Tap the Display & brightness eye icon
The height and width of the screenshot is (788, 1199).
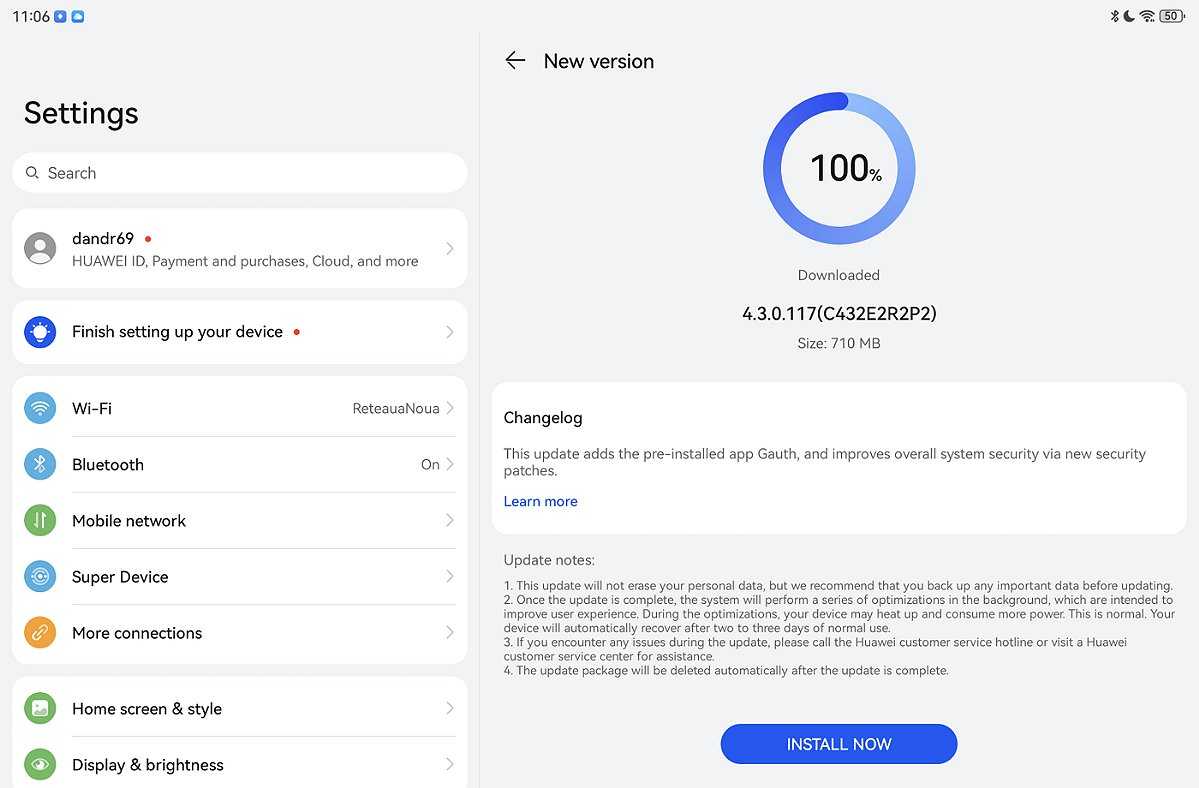[40, 764]
